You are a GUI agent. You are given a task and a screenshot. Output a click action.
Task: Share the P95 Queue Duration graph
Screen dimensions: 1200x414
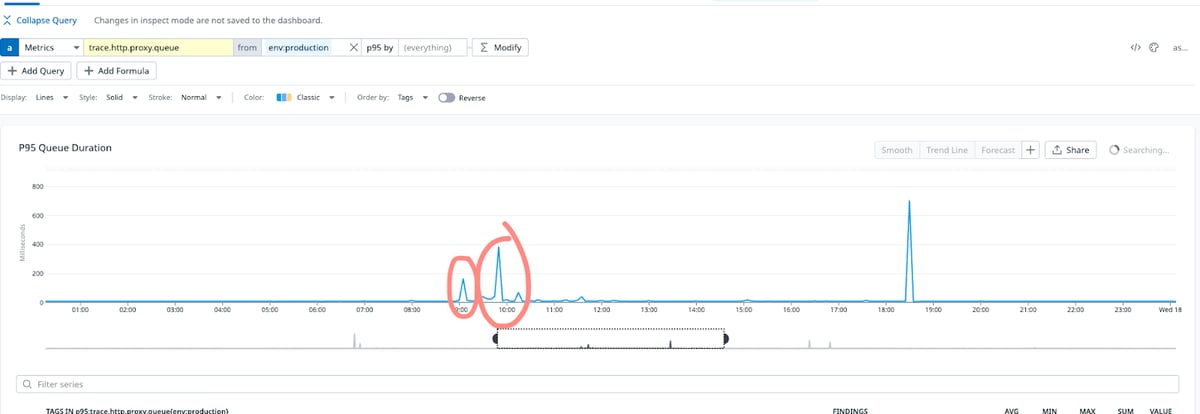1070,150
